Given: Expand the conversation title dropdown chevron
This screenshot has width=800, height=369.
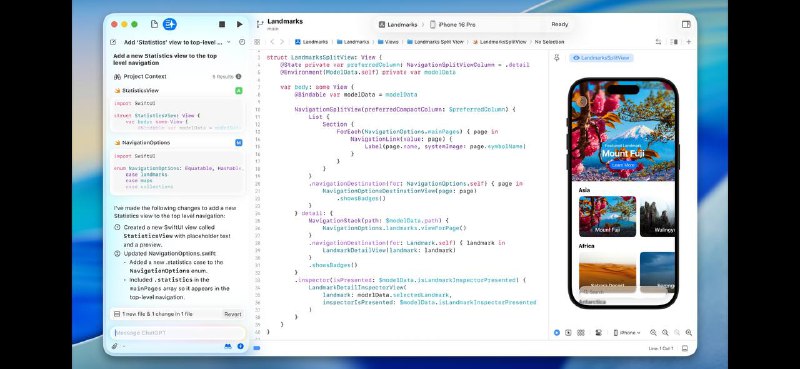Looking at the screenshot, I should pos(229,42).
